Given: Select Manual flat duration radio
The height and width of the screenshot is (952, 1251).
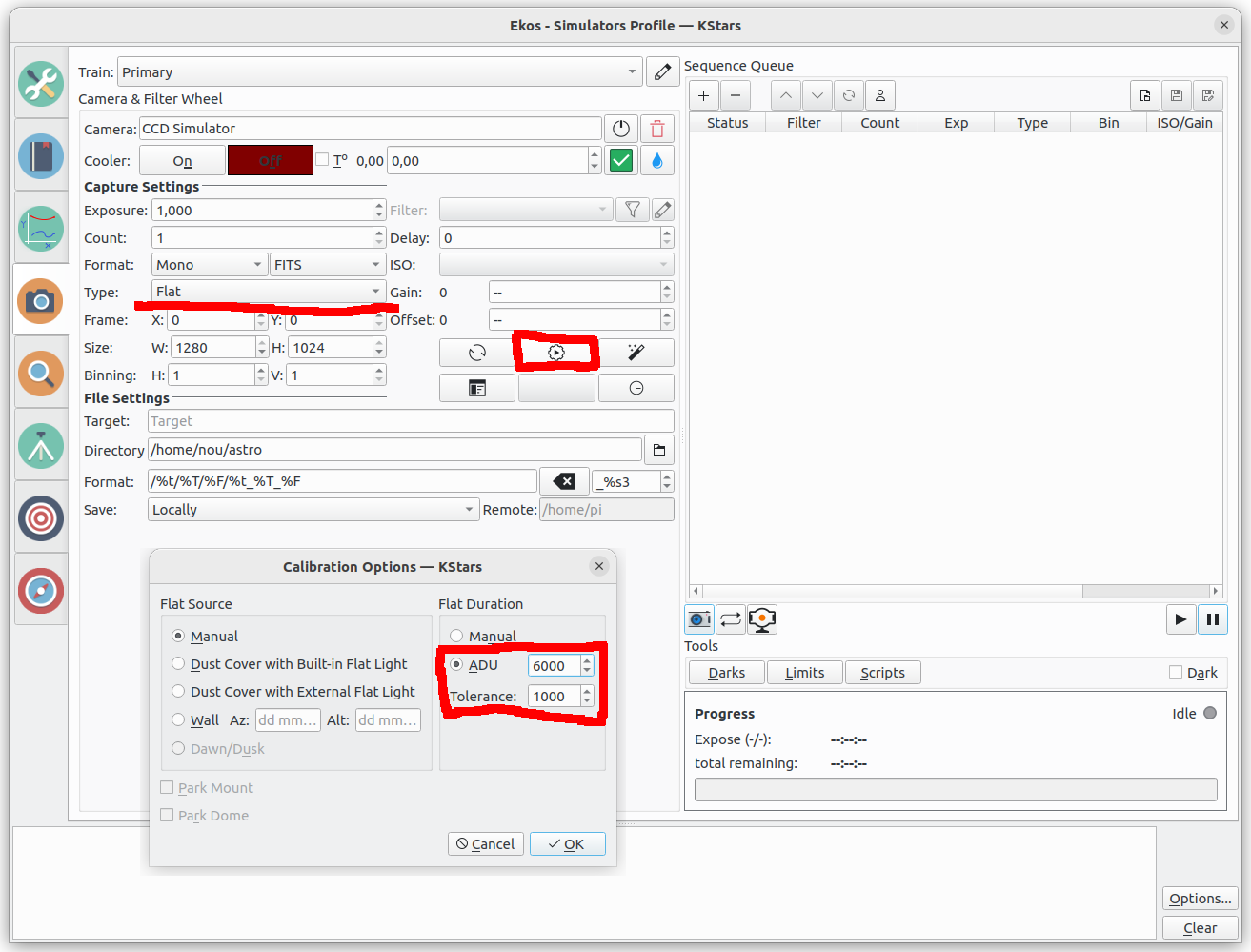Looking at the screenshot, I should [x=456, y=636].
